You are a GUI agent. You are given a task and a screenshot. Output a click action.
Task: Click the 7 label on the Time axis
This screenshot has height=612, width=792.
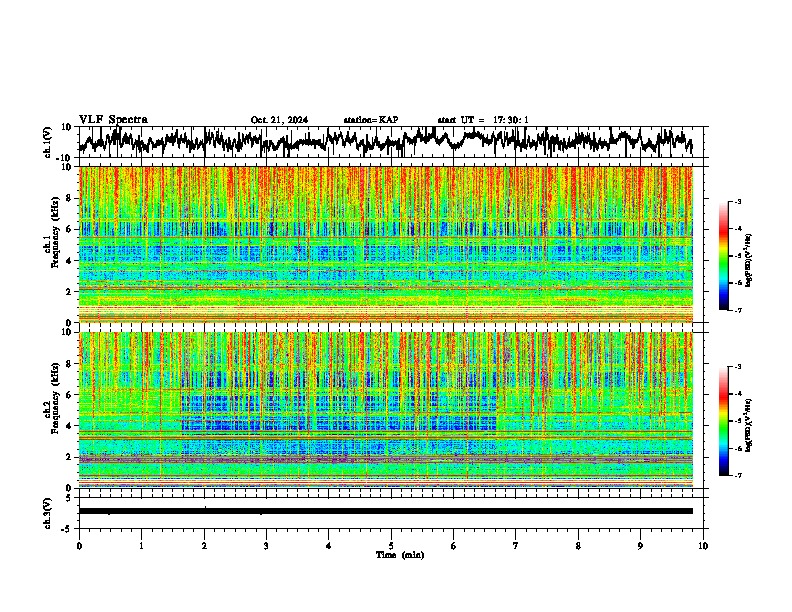[516, 546]
